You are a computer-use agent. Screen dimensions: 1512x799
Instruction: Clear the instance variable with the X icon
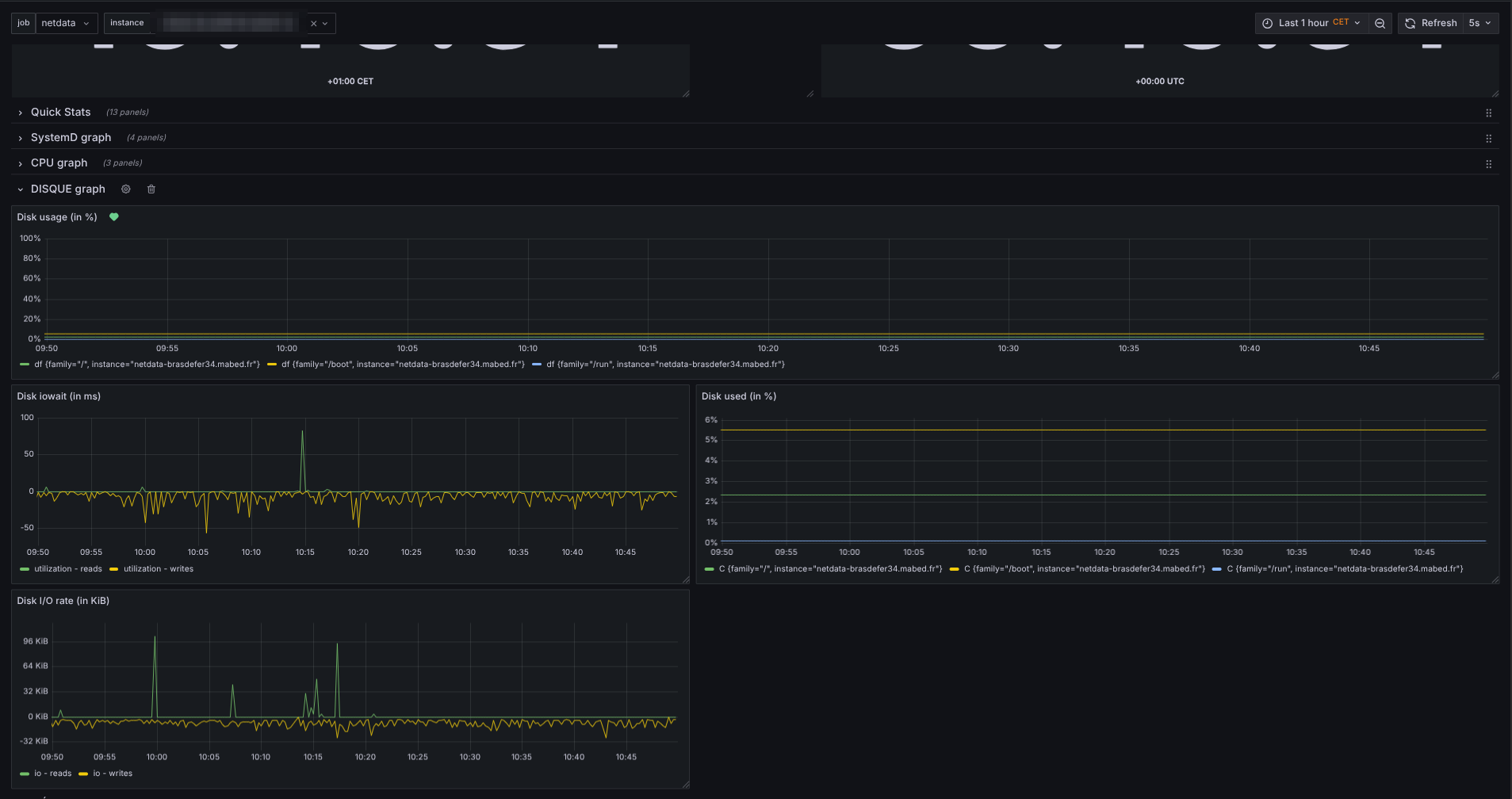314,24
